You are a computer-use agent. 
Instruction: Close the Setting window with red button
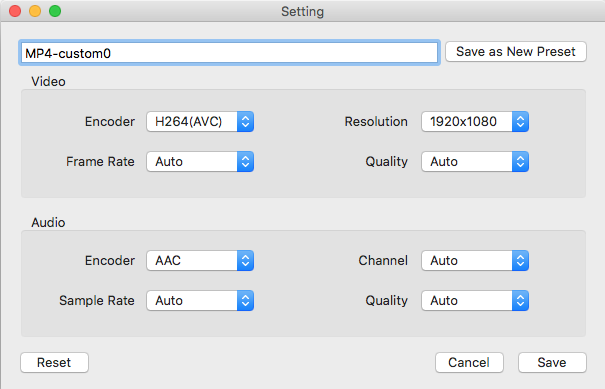pos(15,11)
